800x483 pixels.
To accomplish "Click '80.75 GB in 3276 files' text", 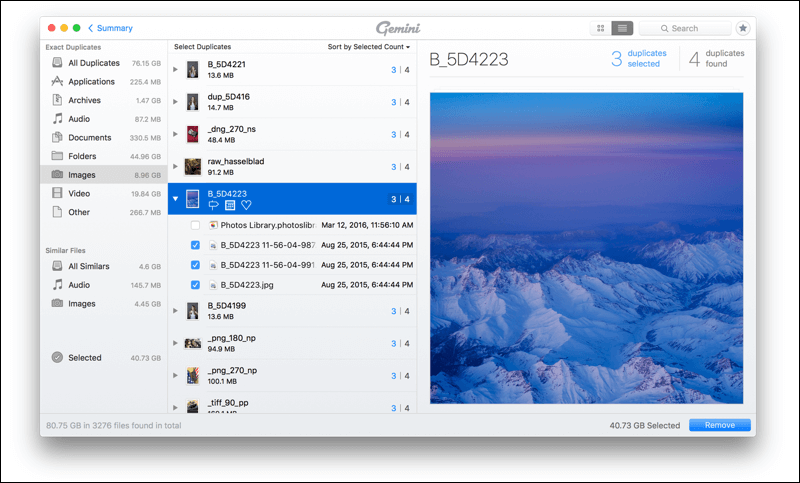I will point(113,425).
